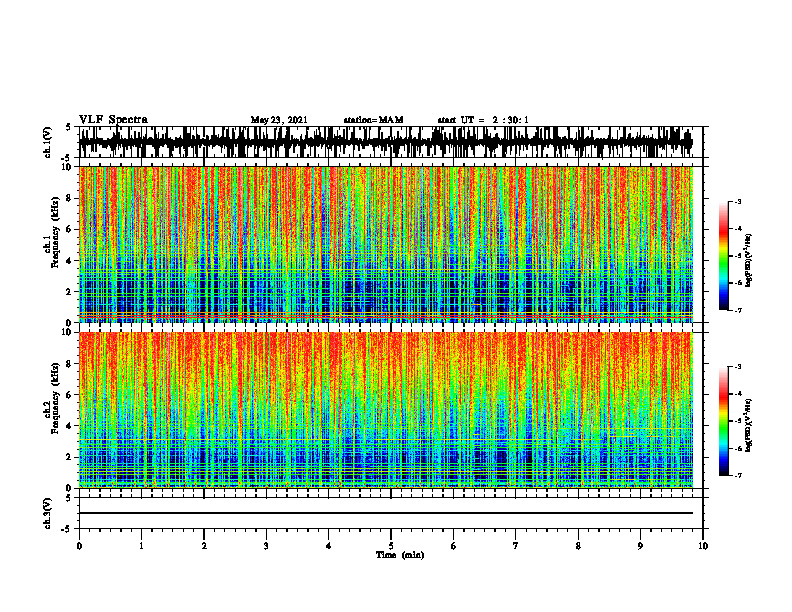Click the ch.2 color scale bar
This screenshot has height=612, width=792.
point(724,421)
